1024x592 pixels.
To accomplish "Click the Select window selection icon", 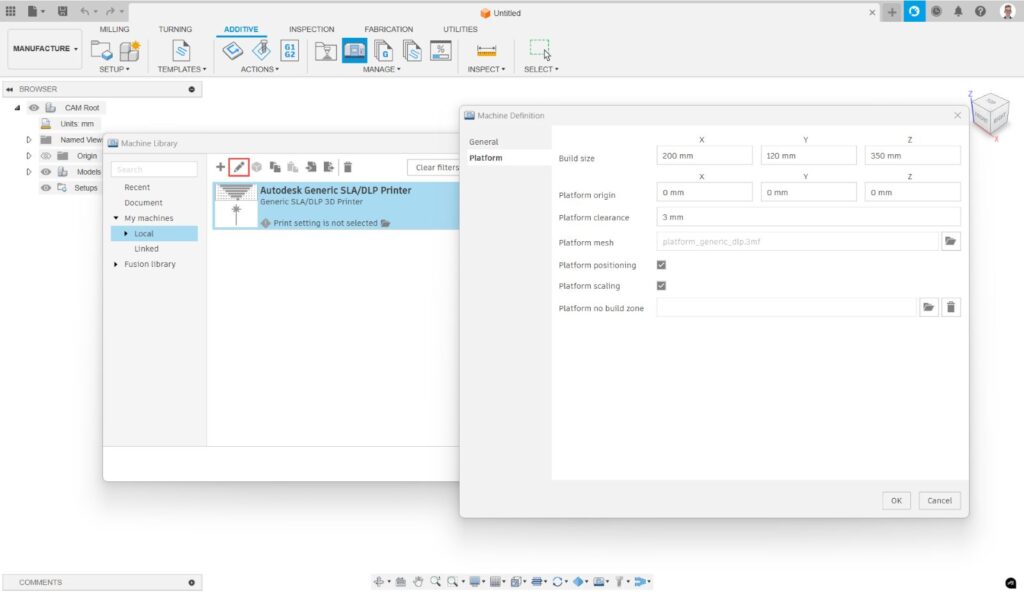I will [x=540, y=49].
